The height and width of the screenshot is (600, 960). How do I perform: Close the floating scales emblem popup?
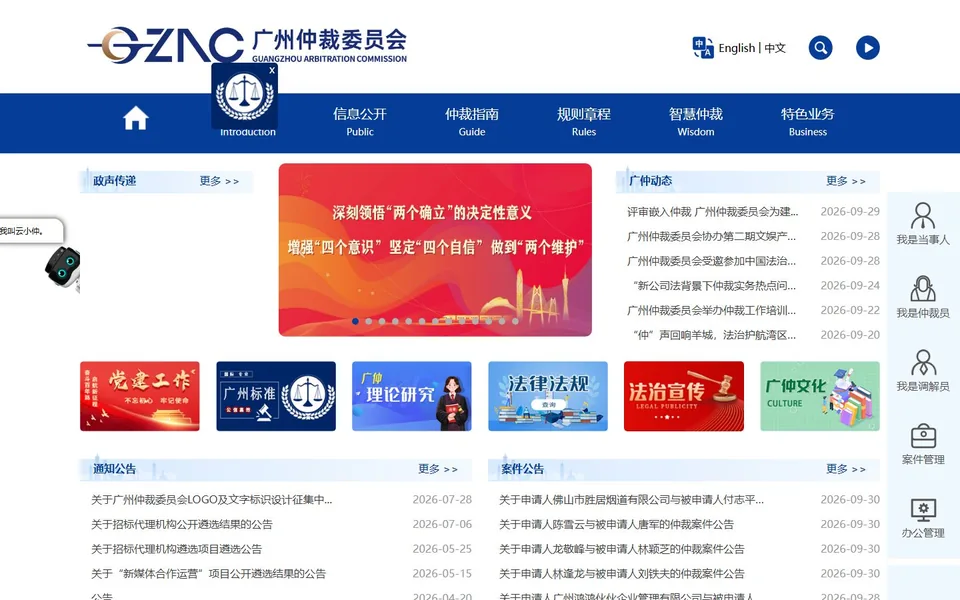coord(272,70)
